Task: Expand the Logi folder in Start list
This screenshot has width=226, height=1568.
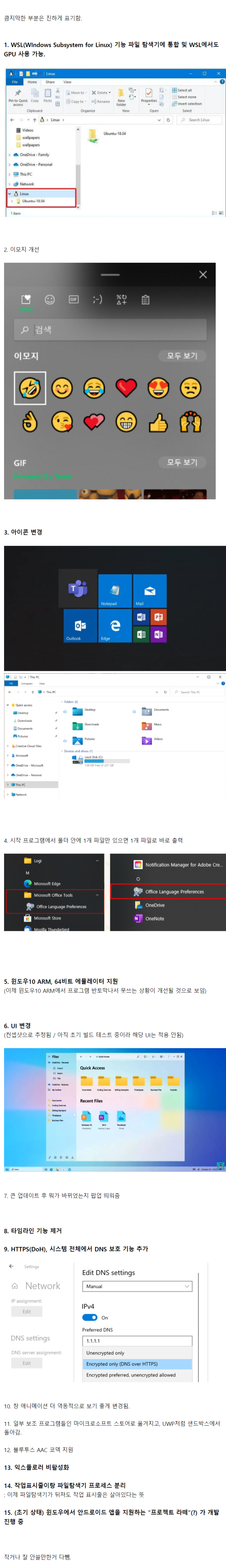Action: point(97,860)
